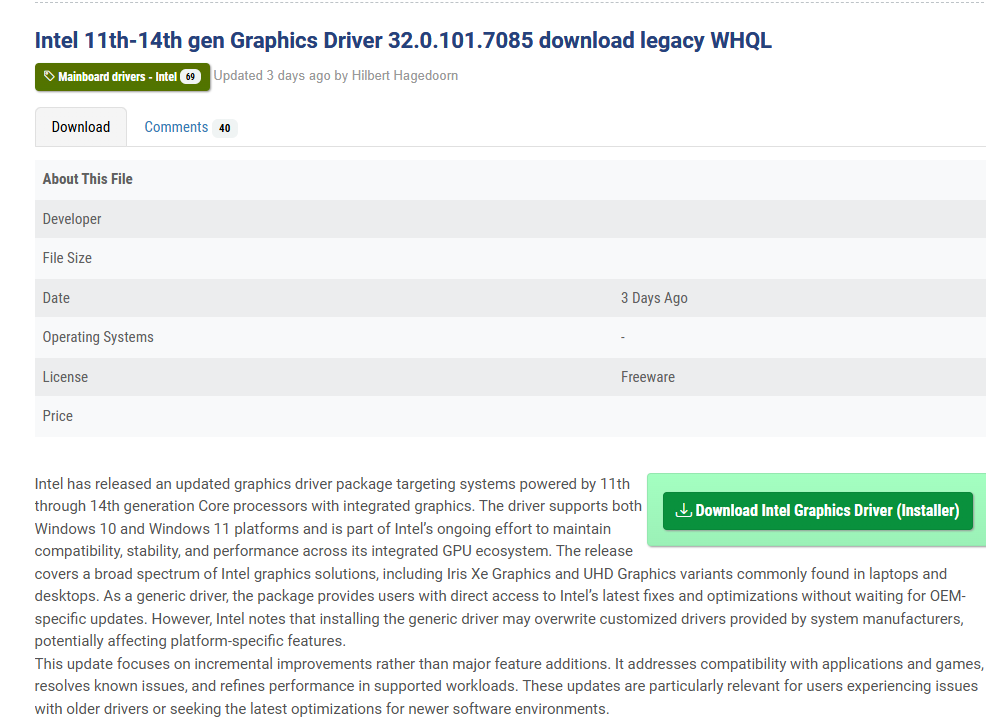Open the Download tab

[81, 127]
